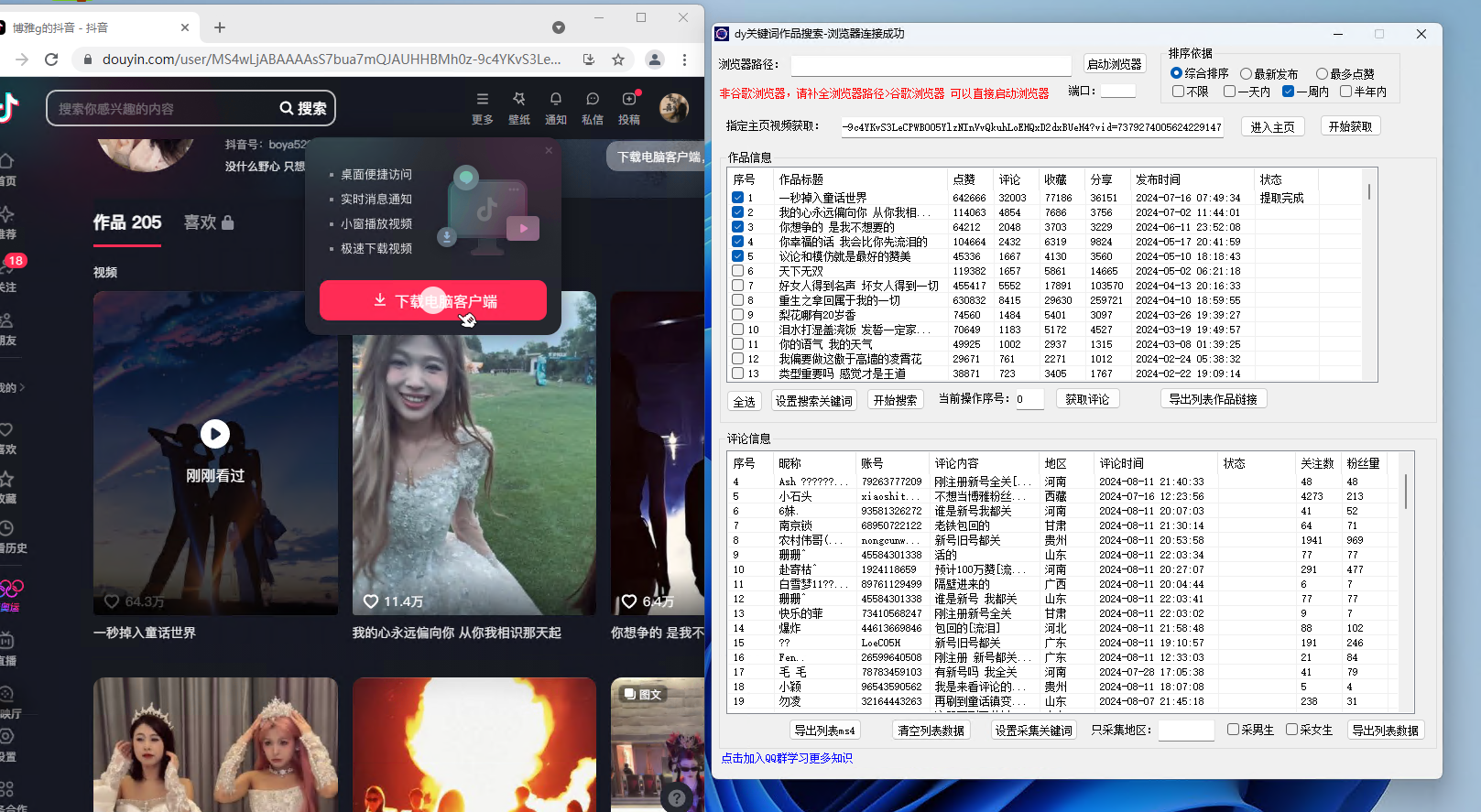Click the 清空列表数据 button
1481x812 pixels.
(x=931, y=730)
